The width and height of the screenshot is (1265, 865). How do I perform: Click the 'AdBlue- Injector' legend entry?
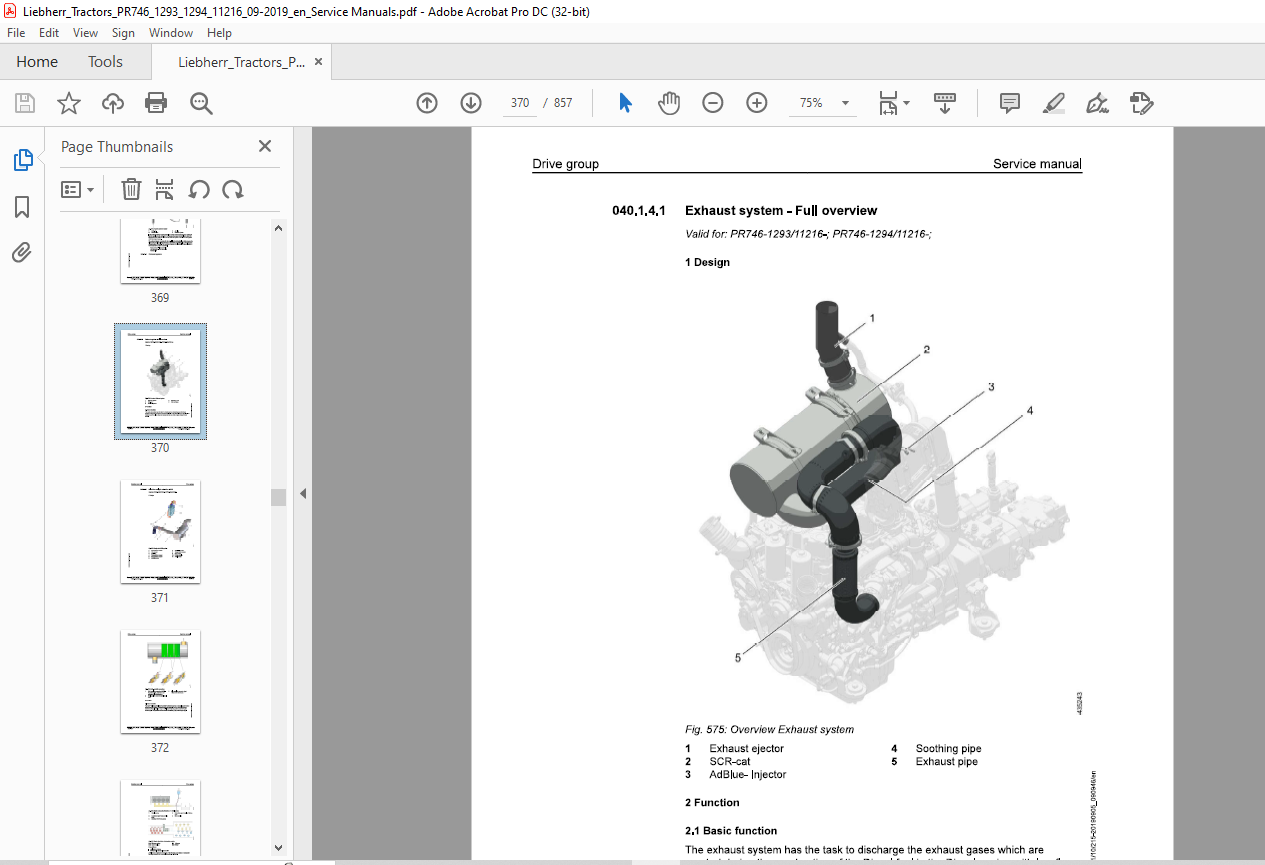[x=748, y=774]
